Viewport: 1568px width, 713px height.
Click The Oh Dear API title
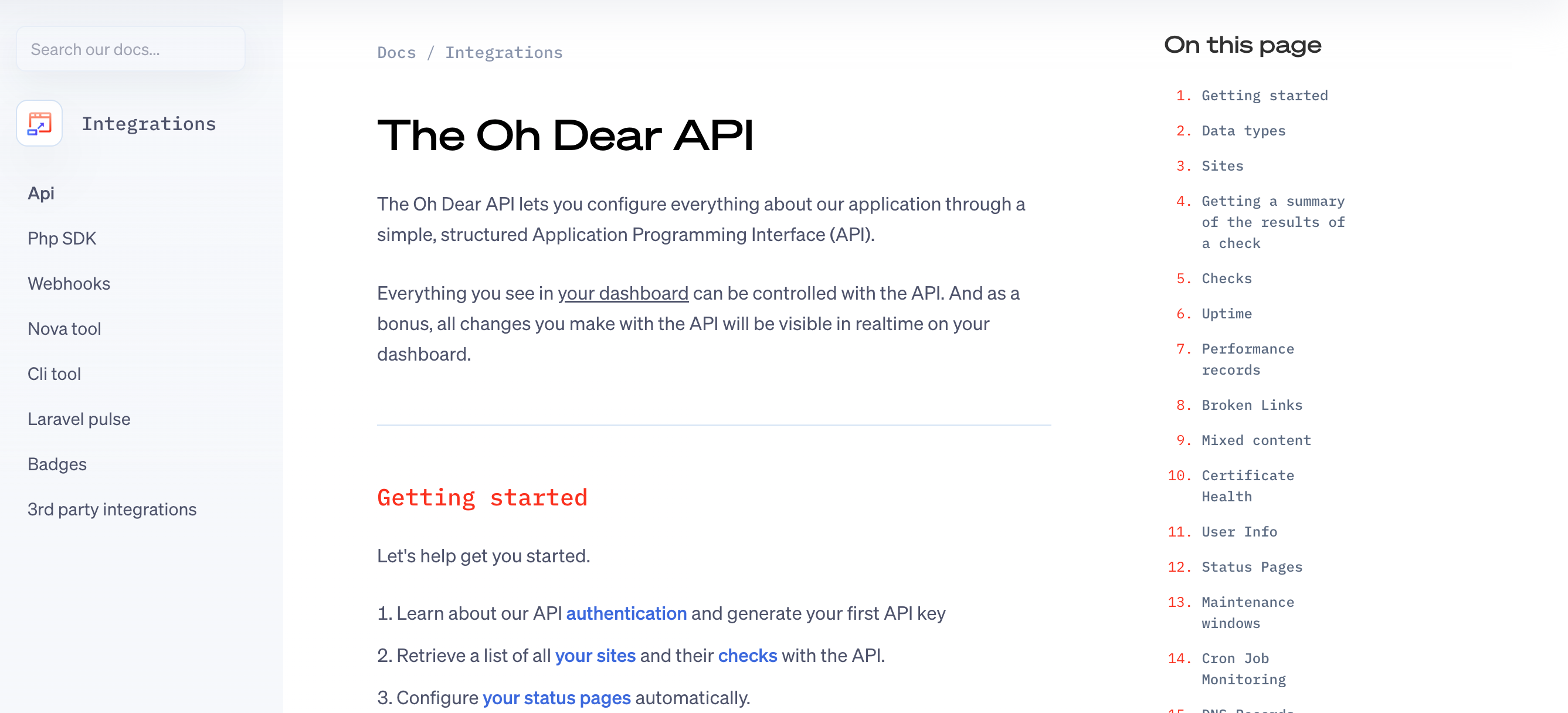(565, 135)
